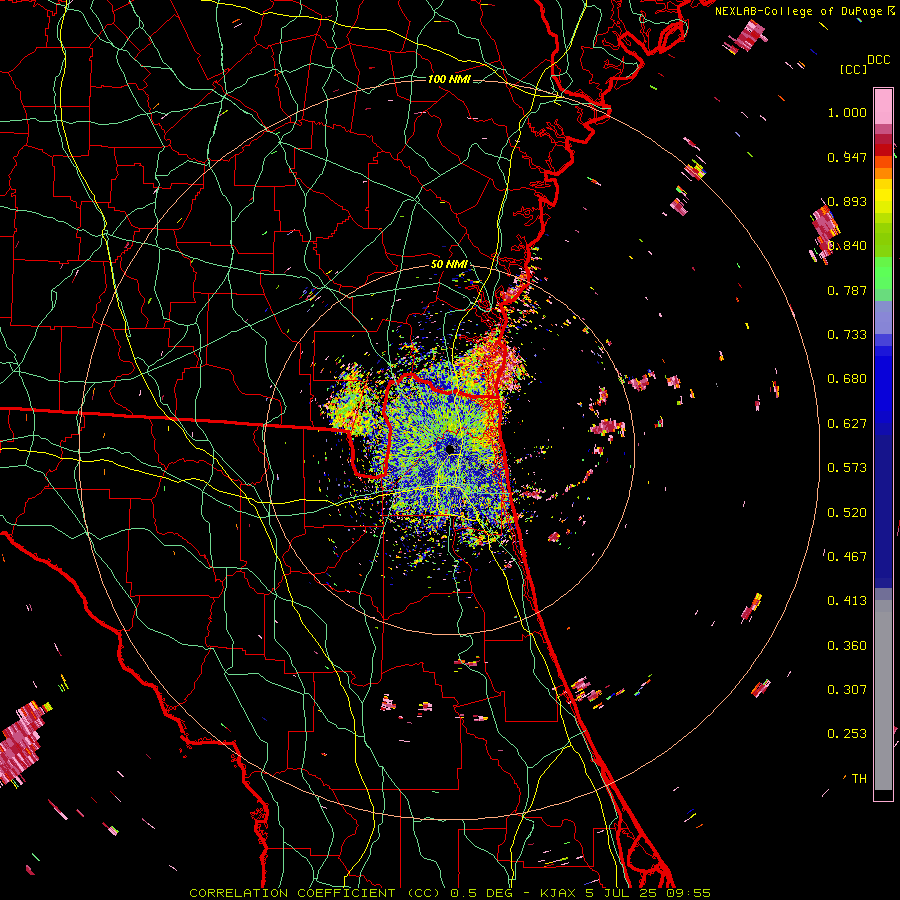Select the 0.893 scale value
Viewport: 900px width, 900px height.
click(847, 201)
